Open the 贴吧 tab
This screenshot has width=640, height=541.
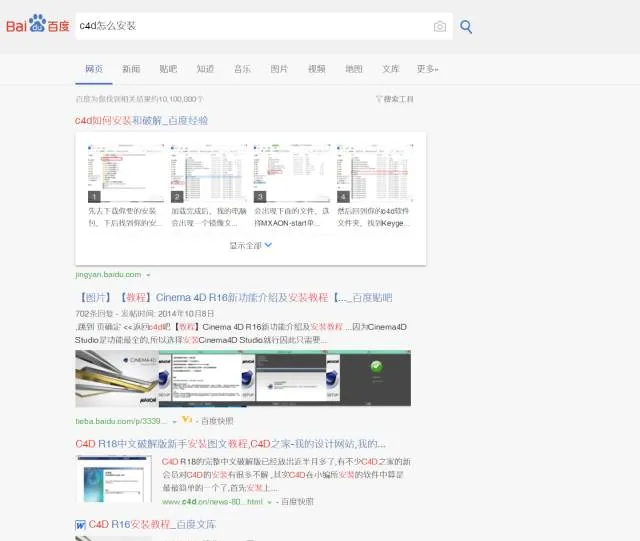point(168,69)
